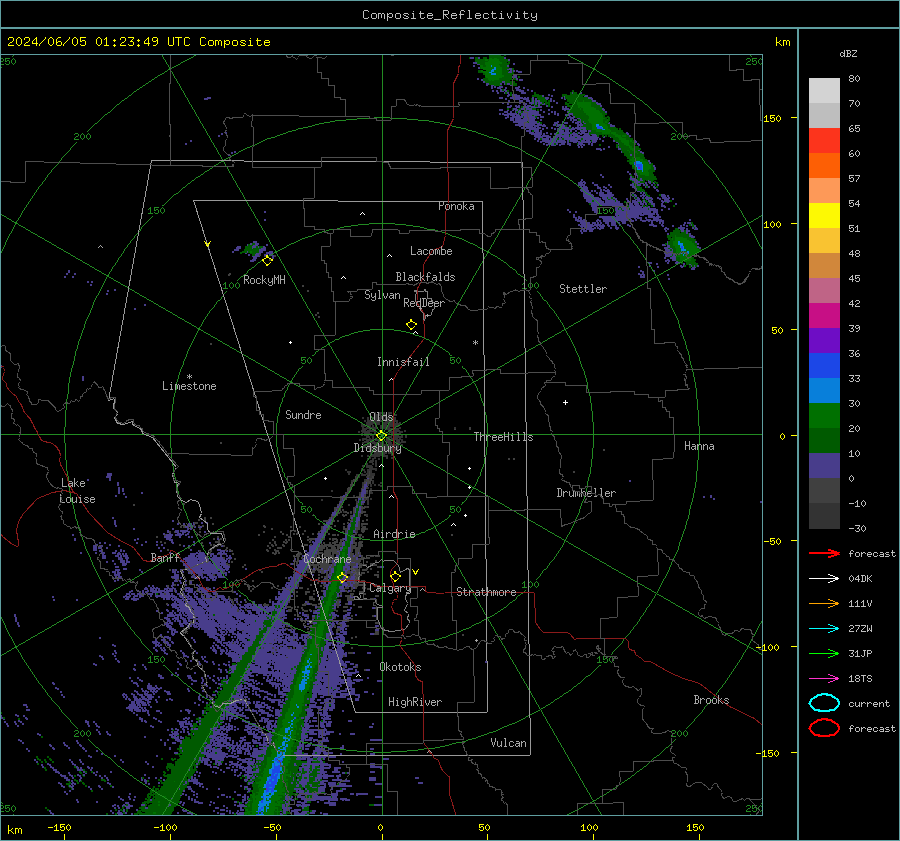Click the Hanna label
Screen dimensions: 900x841
[699, 446]
